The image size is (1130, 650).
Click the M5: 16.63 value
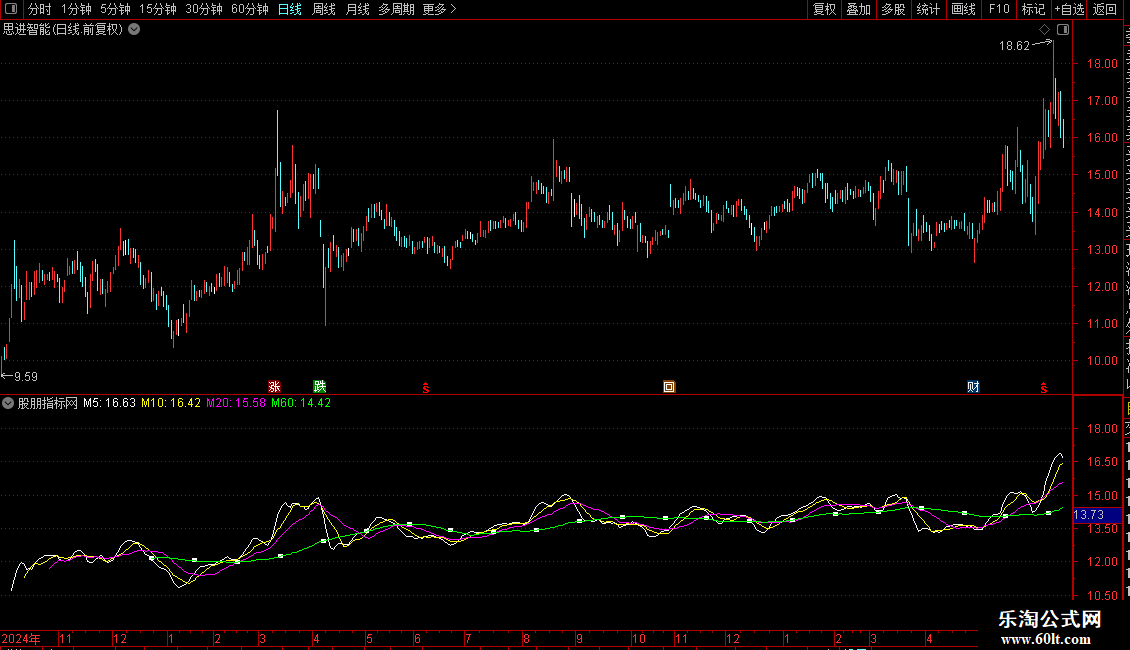(x=110, y=404)
